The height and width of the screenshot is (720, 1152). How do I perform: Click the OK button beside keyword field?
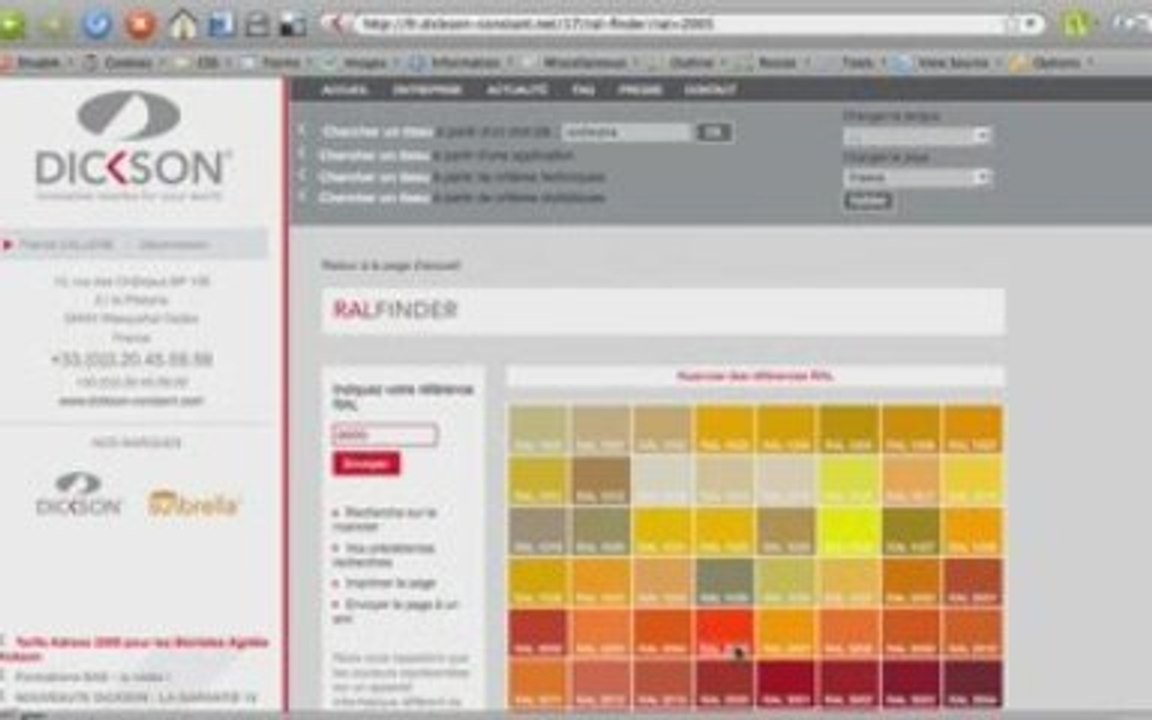pos(713,132)
